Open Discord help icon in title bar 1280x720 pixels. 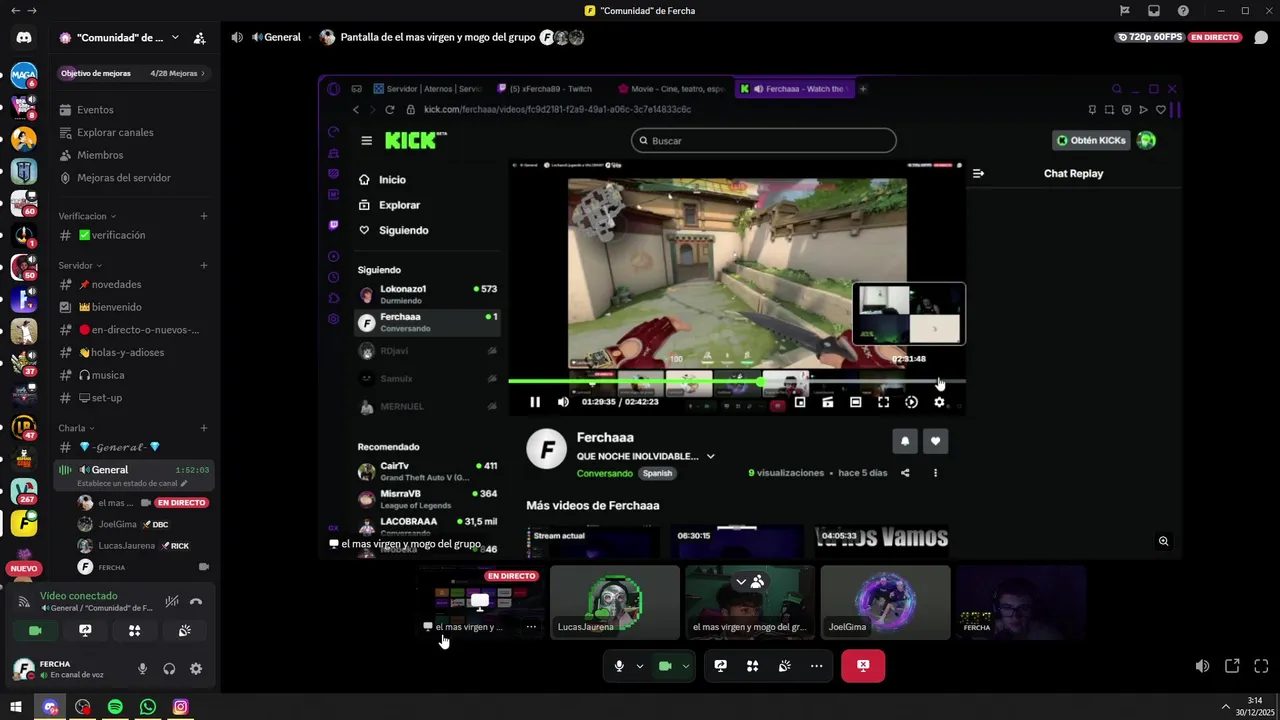[1184, 11]
